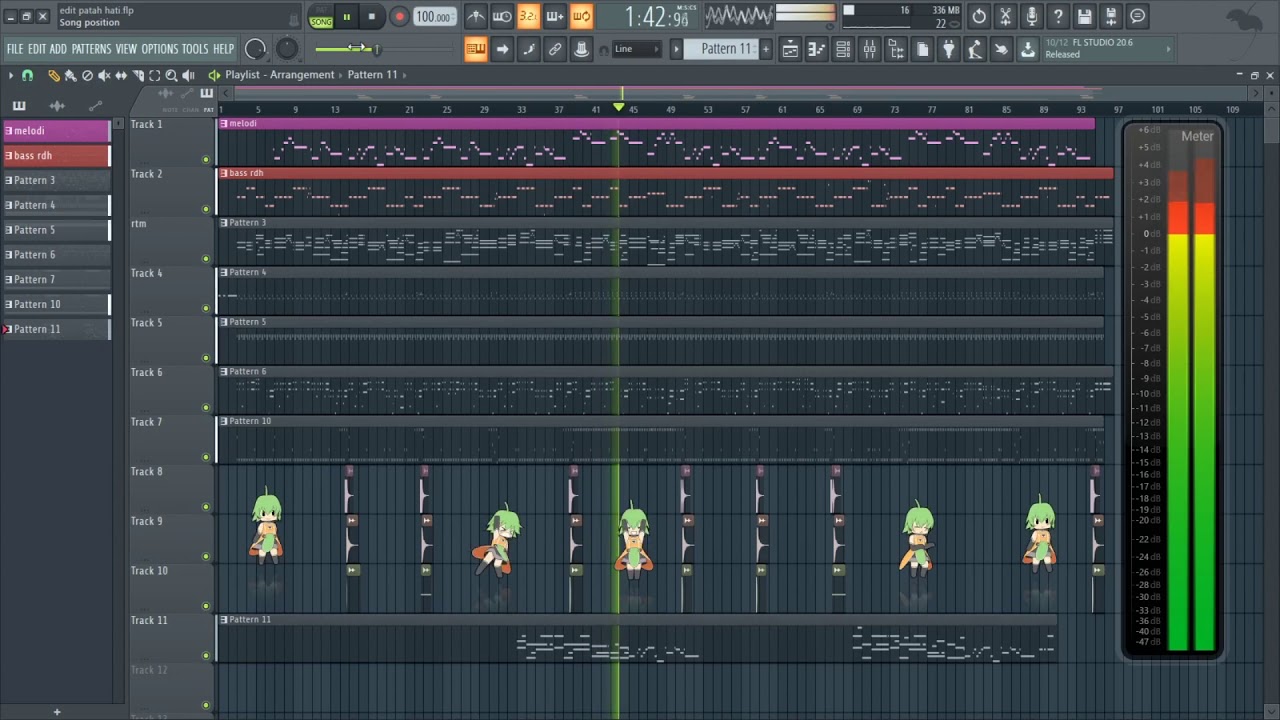
Task: Open the one-click audio recording microphone
Action: (1032, 16)
